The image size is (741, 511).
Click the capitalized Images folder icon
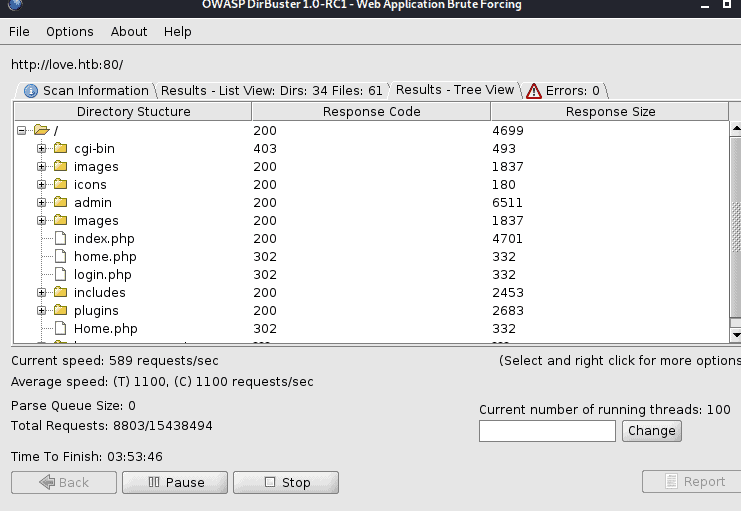(60, 220)
